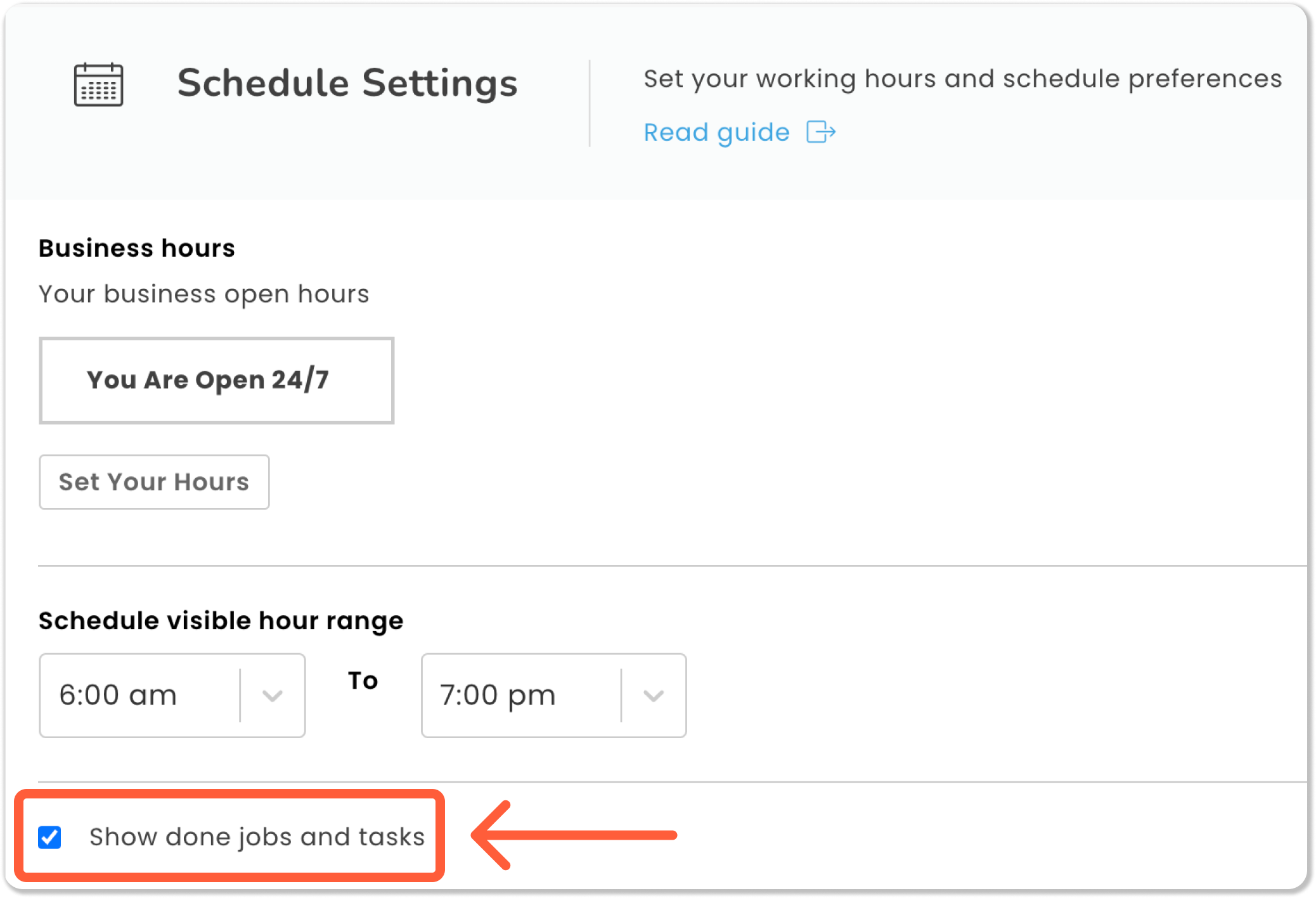
Task: Click the Schedule visible hour range heading
Action: pos(221,620)
